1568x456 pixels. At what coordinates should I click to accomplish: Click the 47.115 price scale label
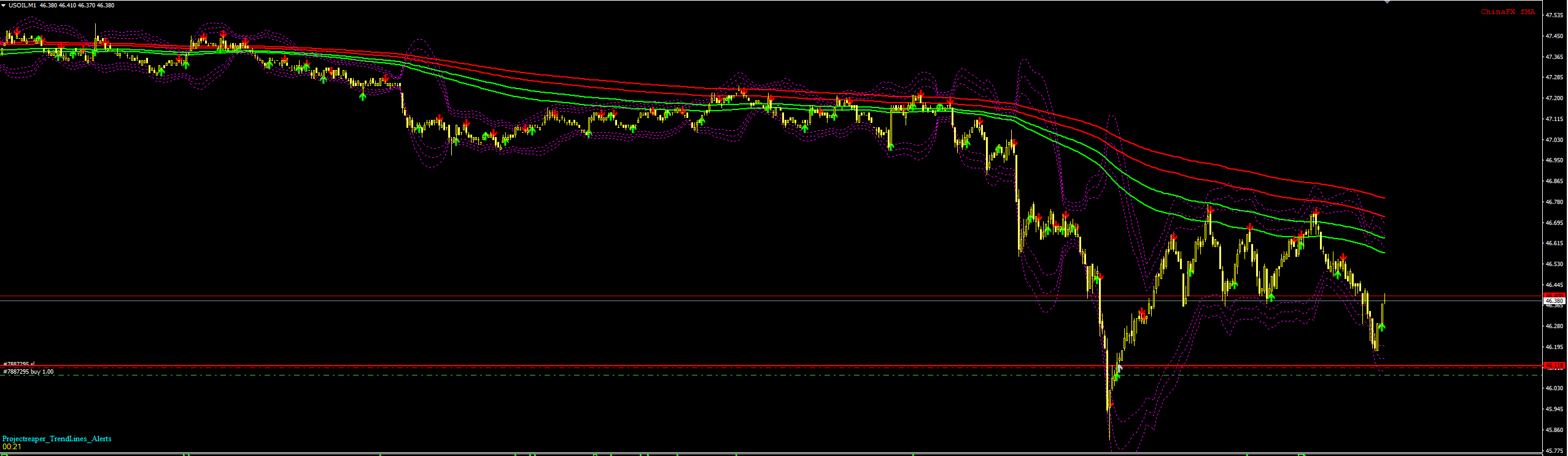point(1554,119)
